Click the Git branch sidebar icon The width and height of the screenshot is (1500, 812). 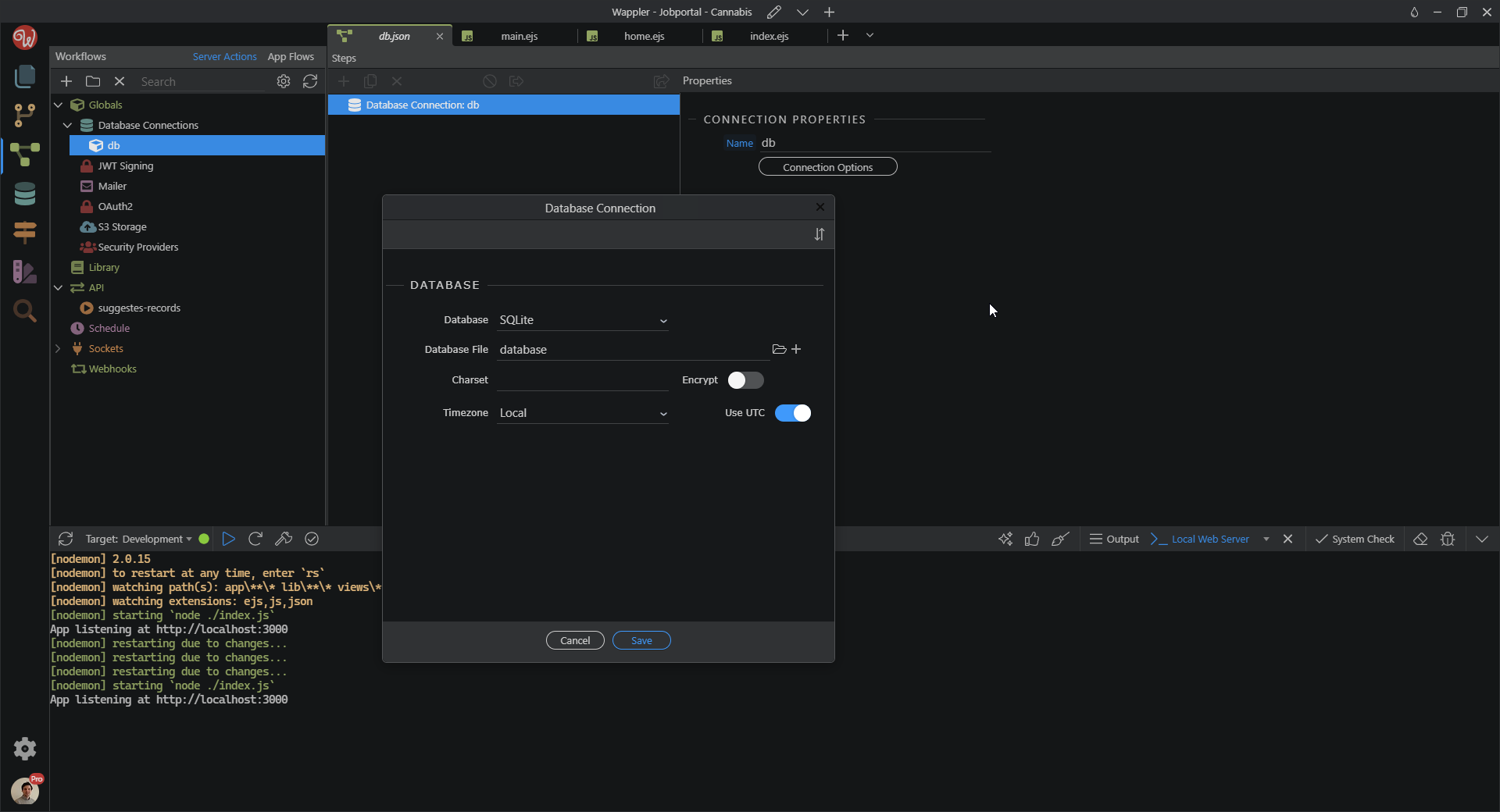tap(25, 116)
